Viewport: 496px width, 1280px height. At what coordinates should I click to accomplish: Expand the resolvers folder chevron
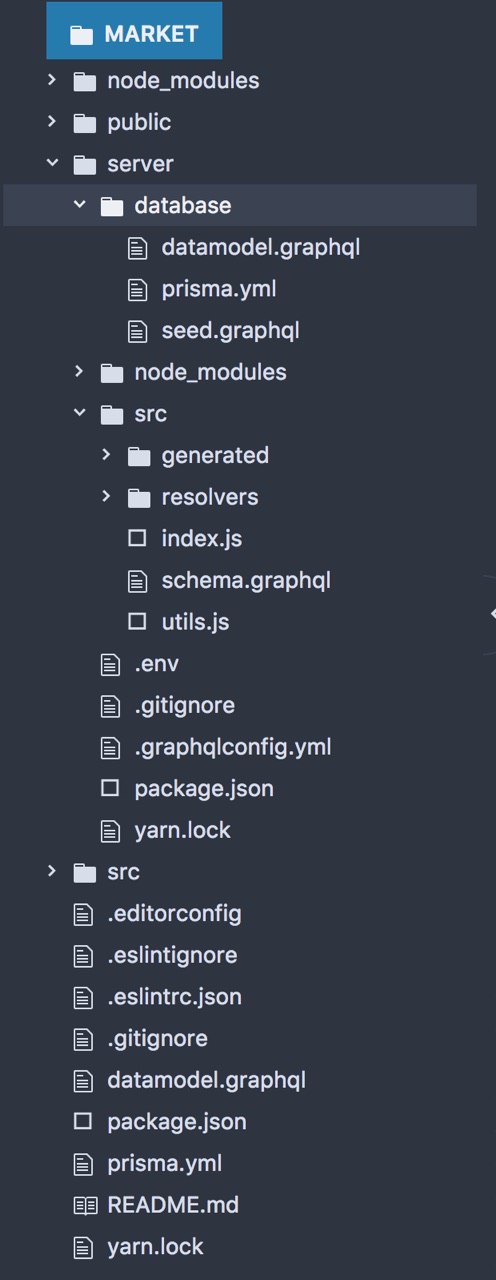click(106, 497)
